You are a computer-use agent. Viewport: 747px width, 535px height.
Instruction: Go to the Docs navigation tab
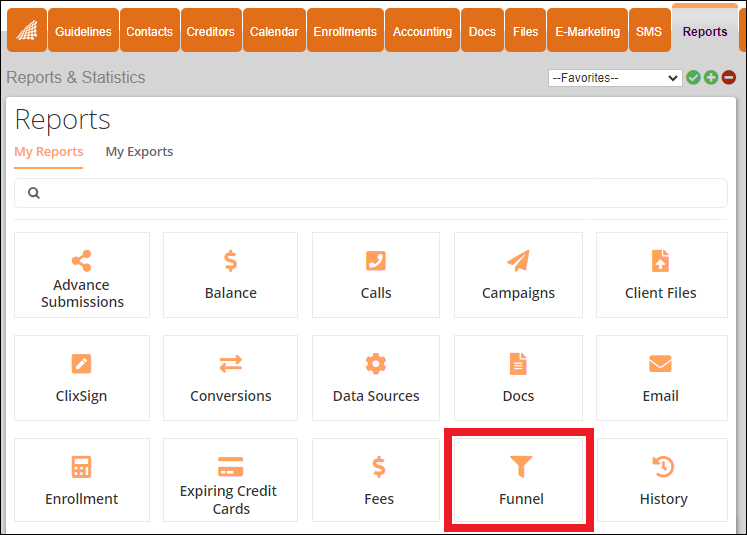[482, 30]
